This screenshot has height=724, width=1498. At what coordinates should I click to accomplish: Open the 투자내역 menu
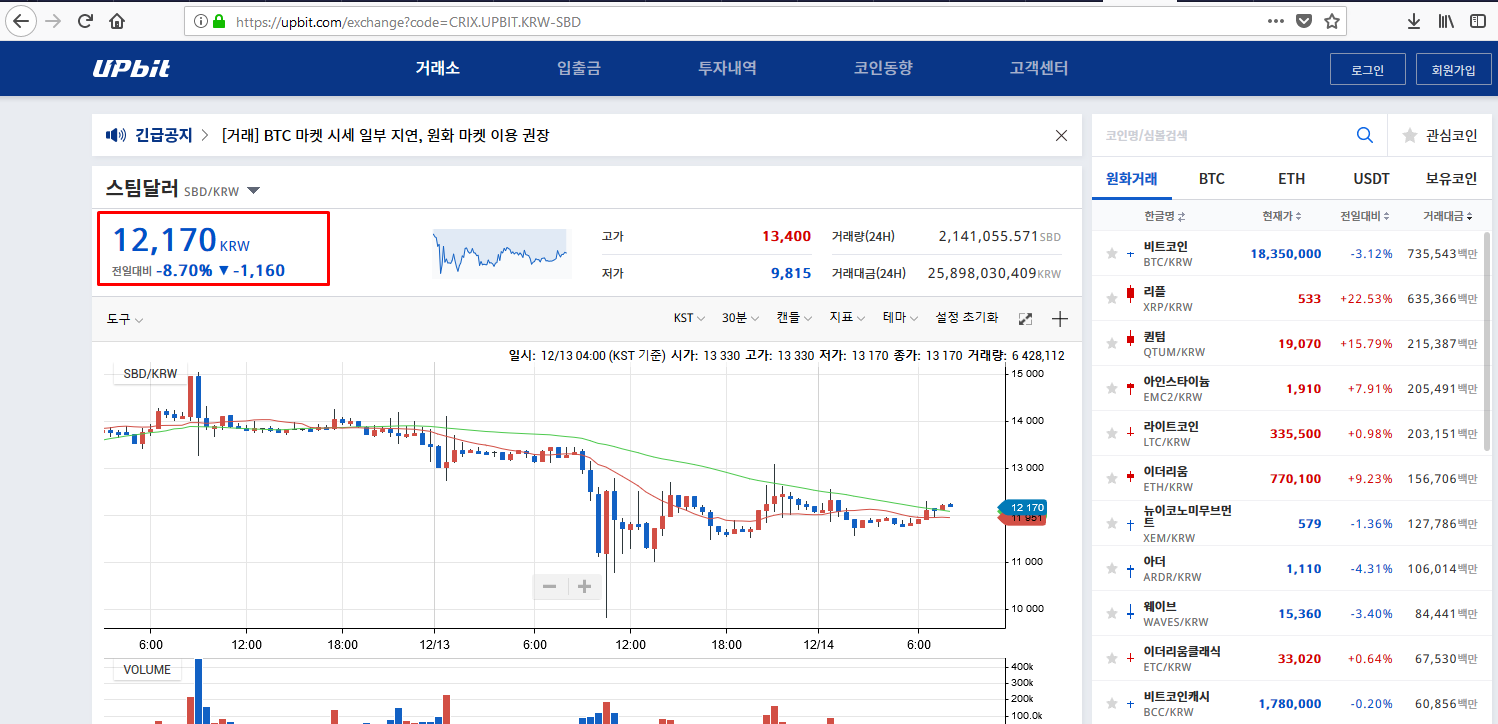pos(727,68)
